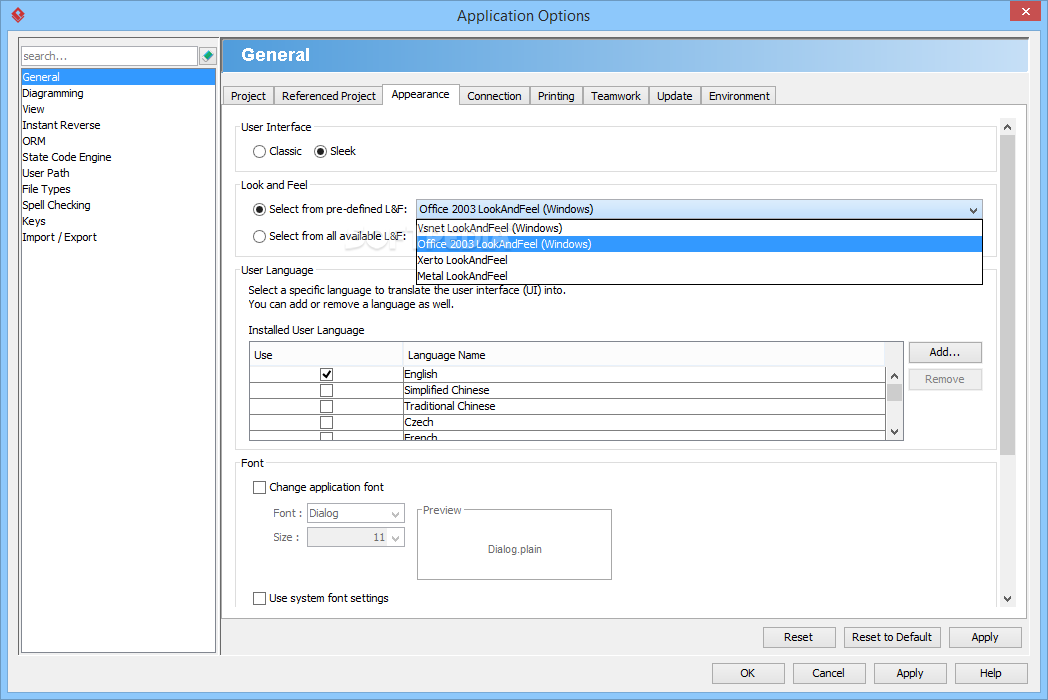Click the Apply button beside Reset to Default
The image size is (1048, 700).
pyautogui.click(x=985, y=637)
